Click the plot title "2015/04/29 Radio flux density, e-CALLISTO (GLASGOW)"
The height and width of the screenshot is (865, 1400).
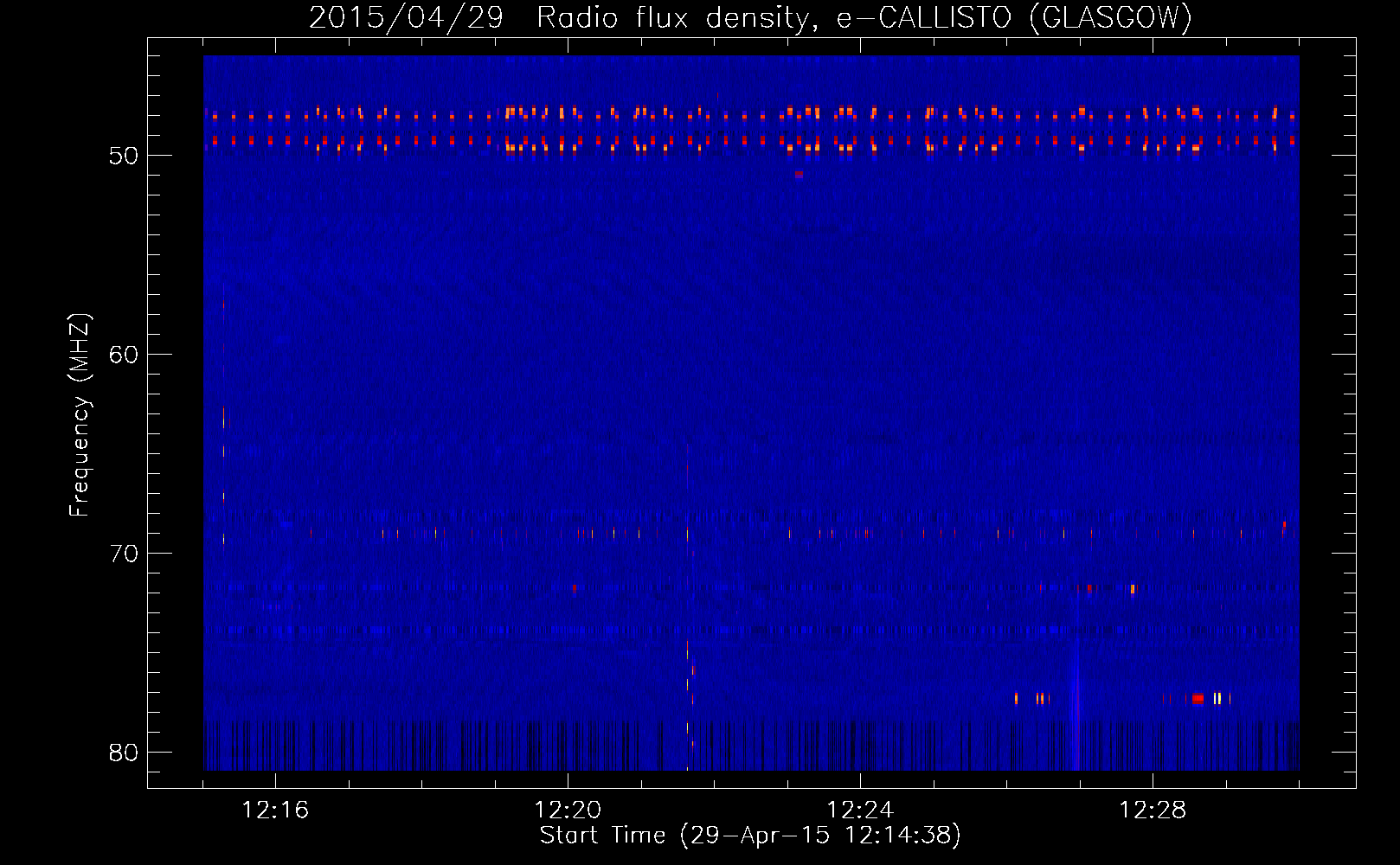pos(750,17)
